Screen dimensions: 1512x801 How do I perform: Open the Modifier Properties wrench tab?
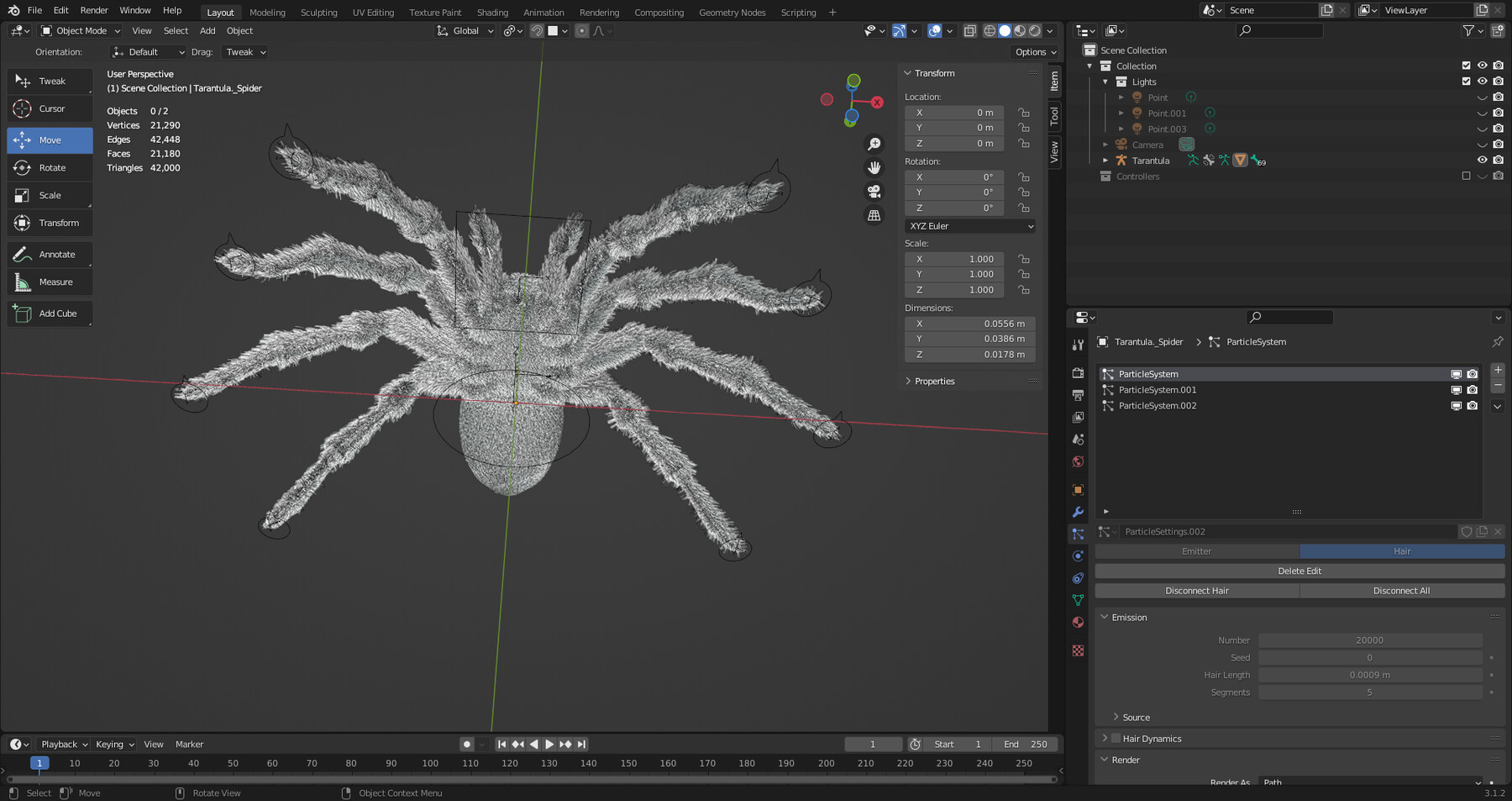click(x=1078, y=512)
